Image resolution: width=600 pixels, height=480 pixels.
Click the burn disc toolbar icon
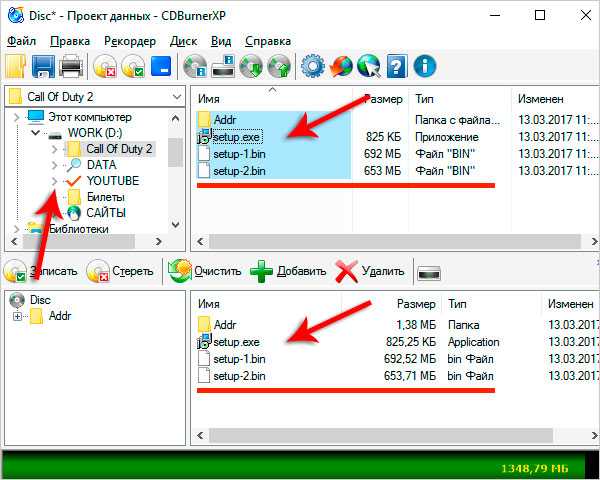[x=133, y=66]
